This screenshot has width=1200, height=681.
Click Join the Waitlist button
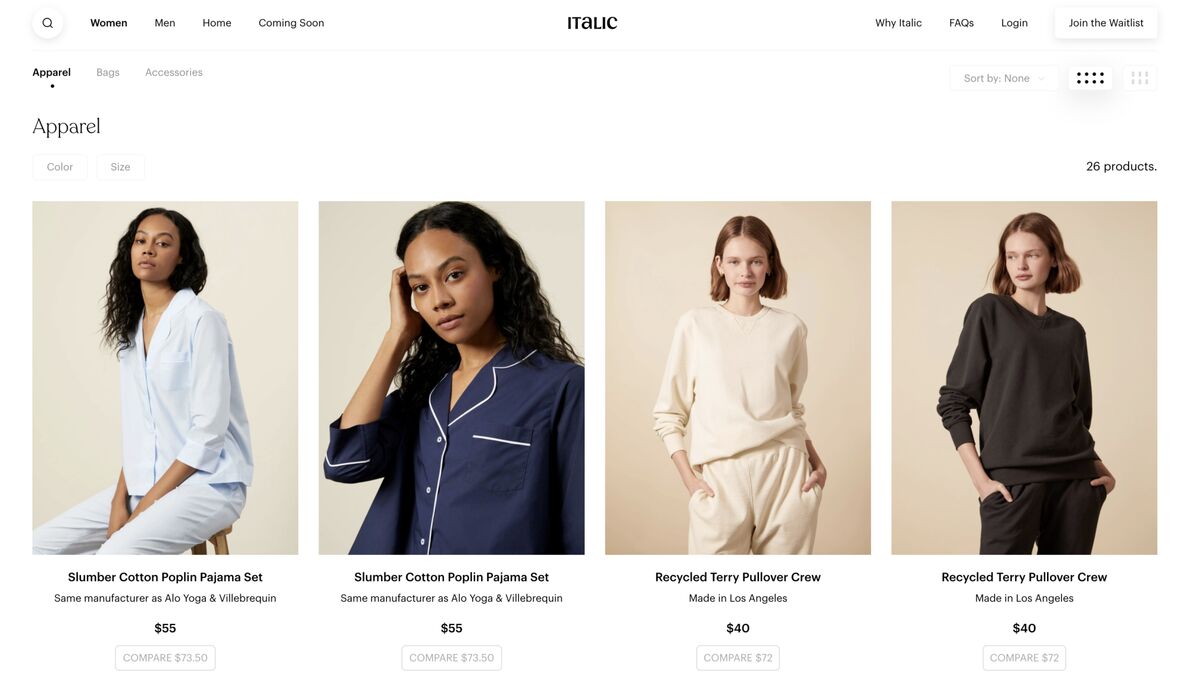point(1106,23)
